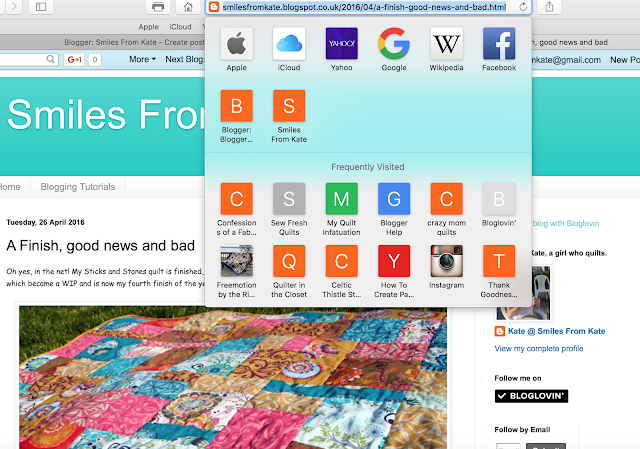Open the Blogger: Blogger favorite tile
The height and width of the screenshot is (449, 640).
237,106
